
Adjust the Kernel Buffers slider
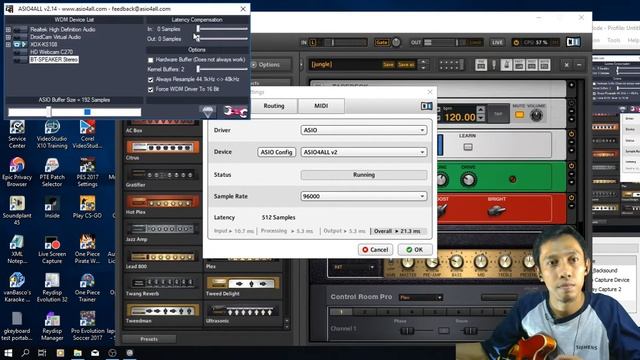(222, 69)
